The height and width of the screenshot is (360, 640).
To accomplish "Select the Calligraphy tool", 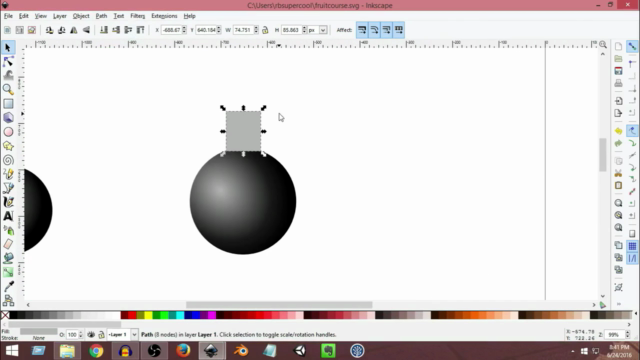I will 8,202.
